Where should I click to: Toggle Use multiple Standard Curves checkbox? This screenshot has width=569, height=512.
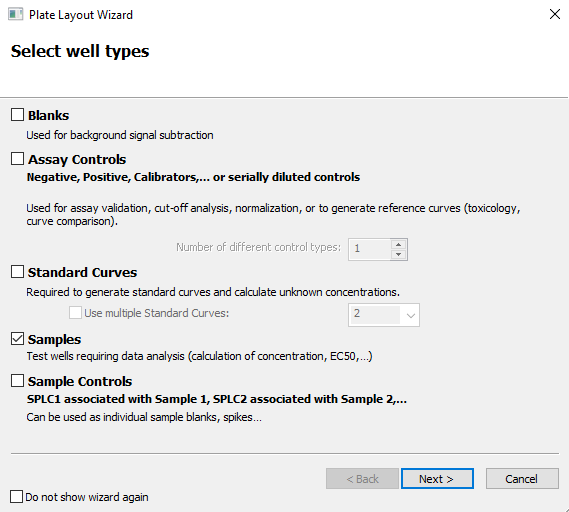75,313
